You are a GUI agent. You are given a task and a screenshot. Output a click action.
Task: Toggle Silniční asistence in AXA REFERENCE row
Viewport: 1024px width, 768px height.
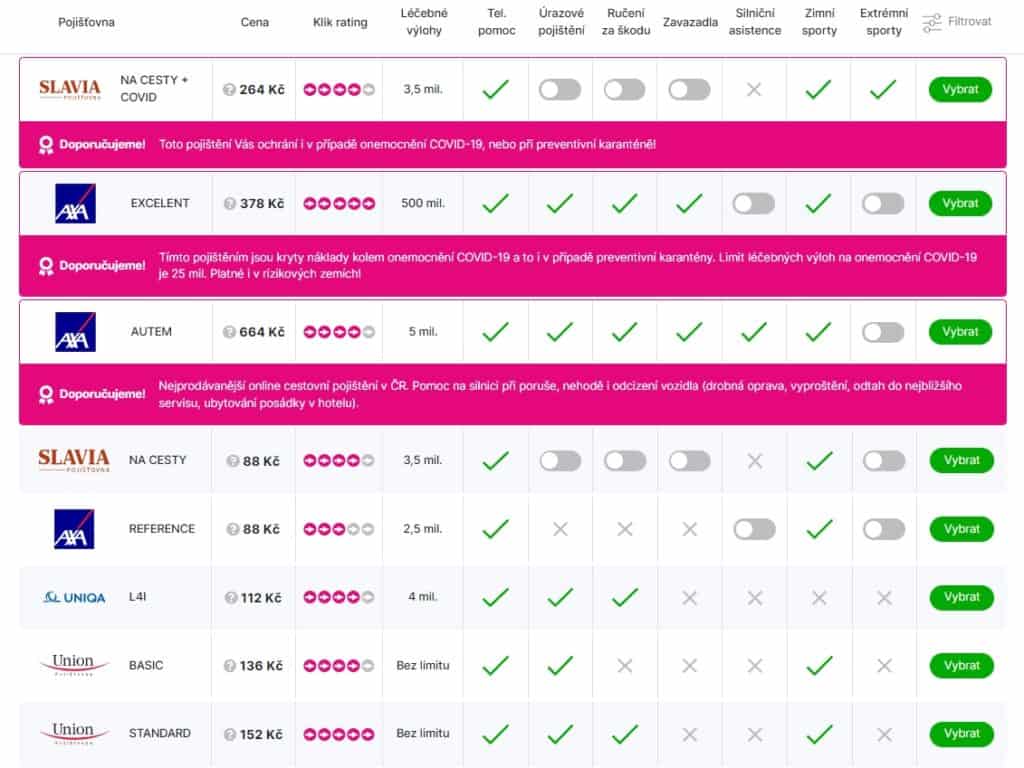coord(754,529)
